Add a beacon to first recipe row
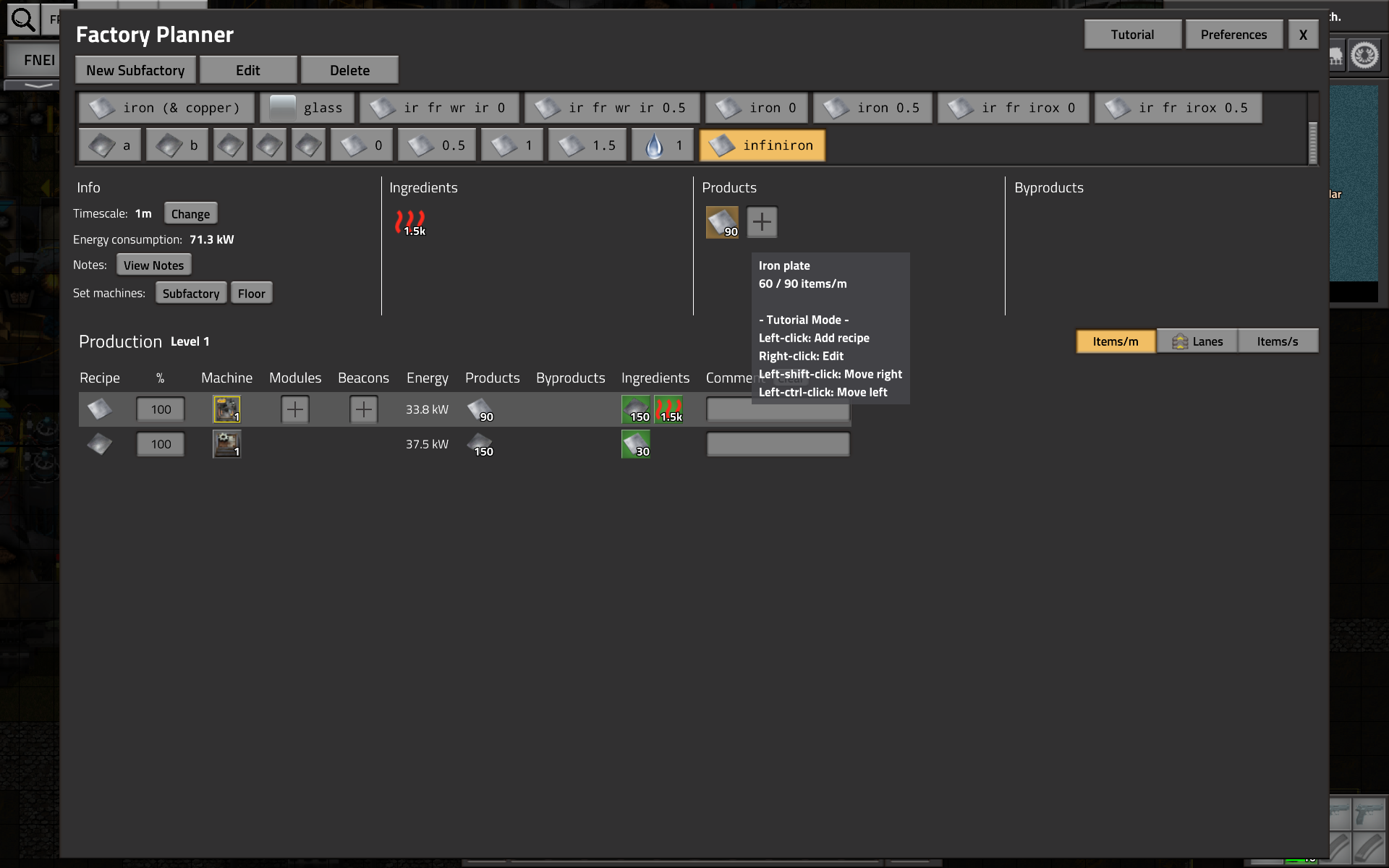1389x868 pixels. [363, 409]
